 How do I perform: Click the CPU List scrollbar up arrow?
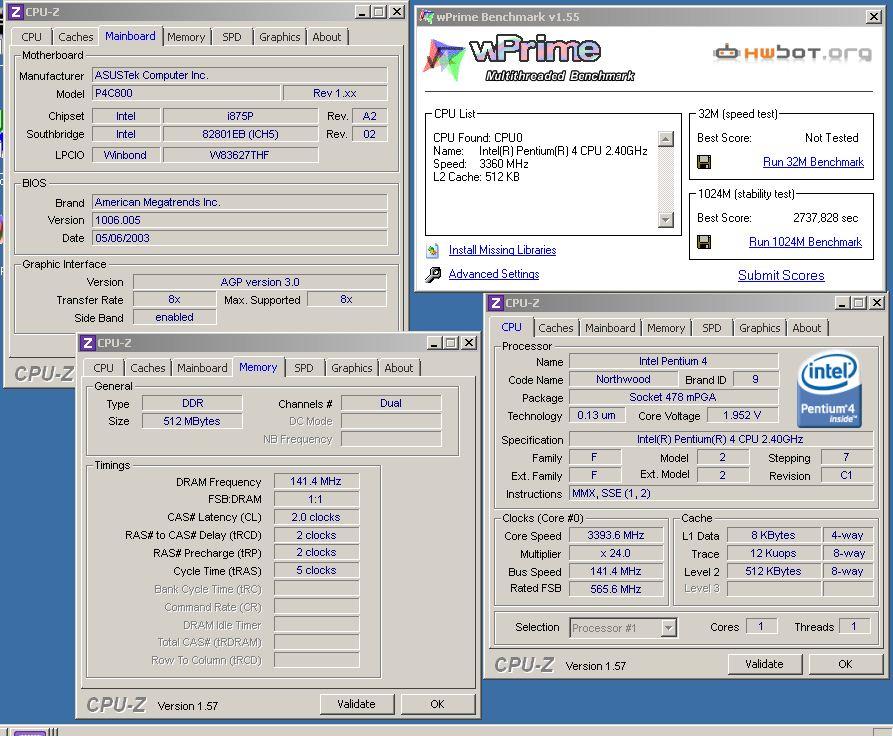tap(665, 138)
